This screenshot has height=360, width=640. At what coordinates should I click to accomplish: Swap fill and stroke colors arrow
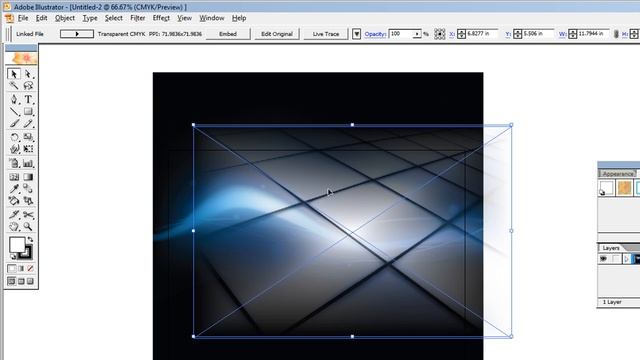click(30, 240)
